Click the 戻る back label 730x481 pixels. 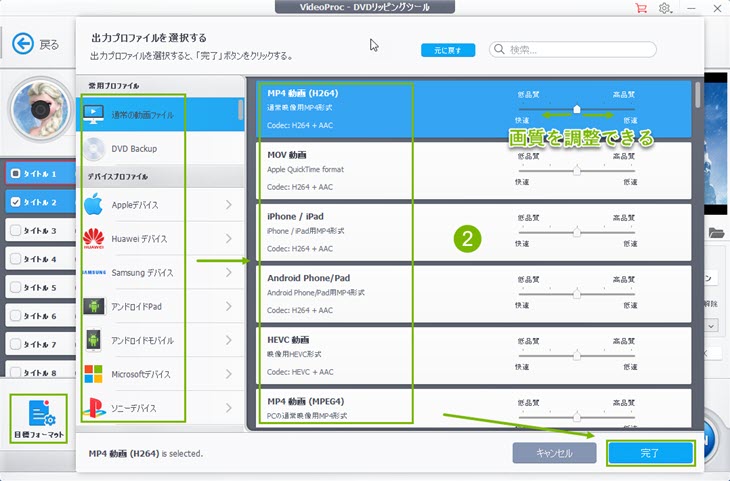tap(49, 45)
